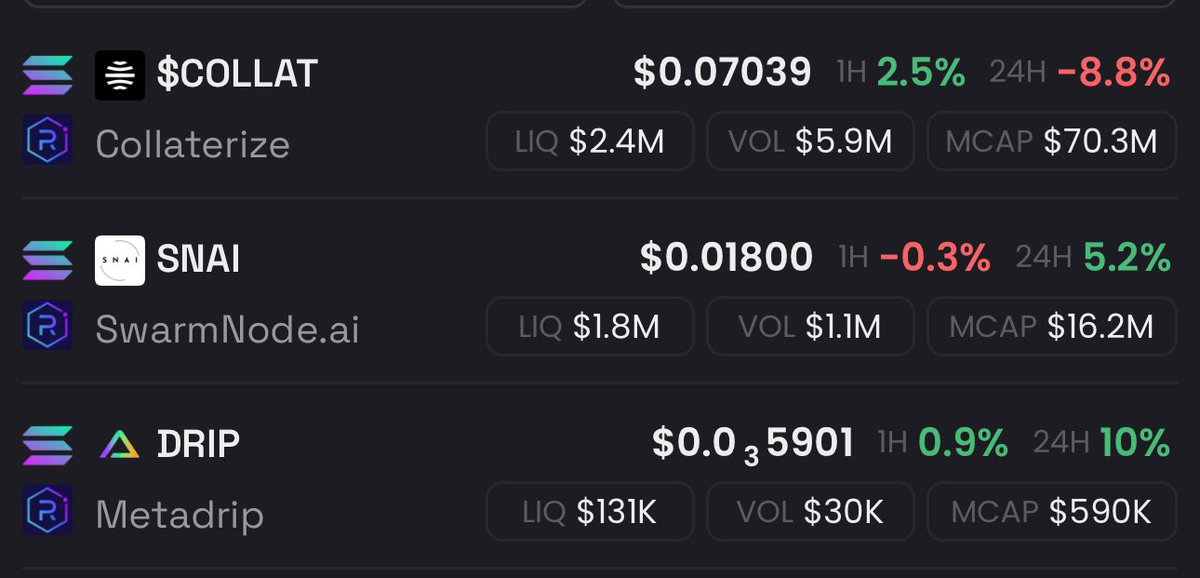
Task: Click the DRIP price $0.0₃5901
Action: (753, 444)
